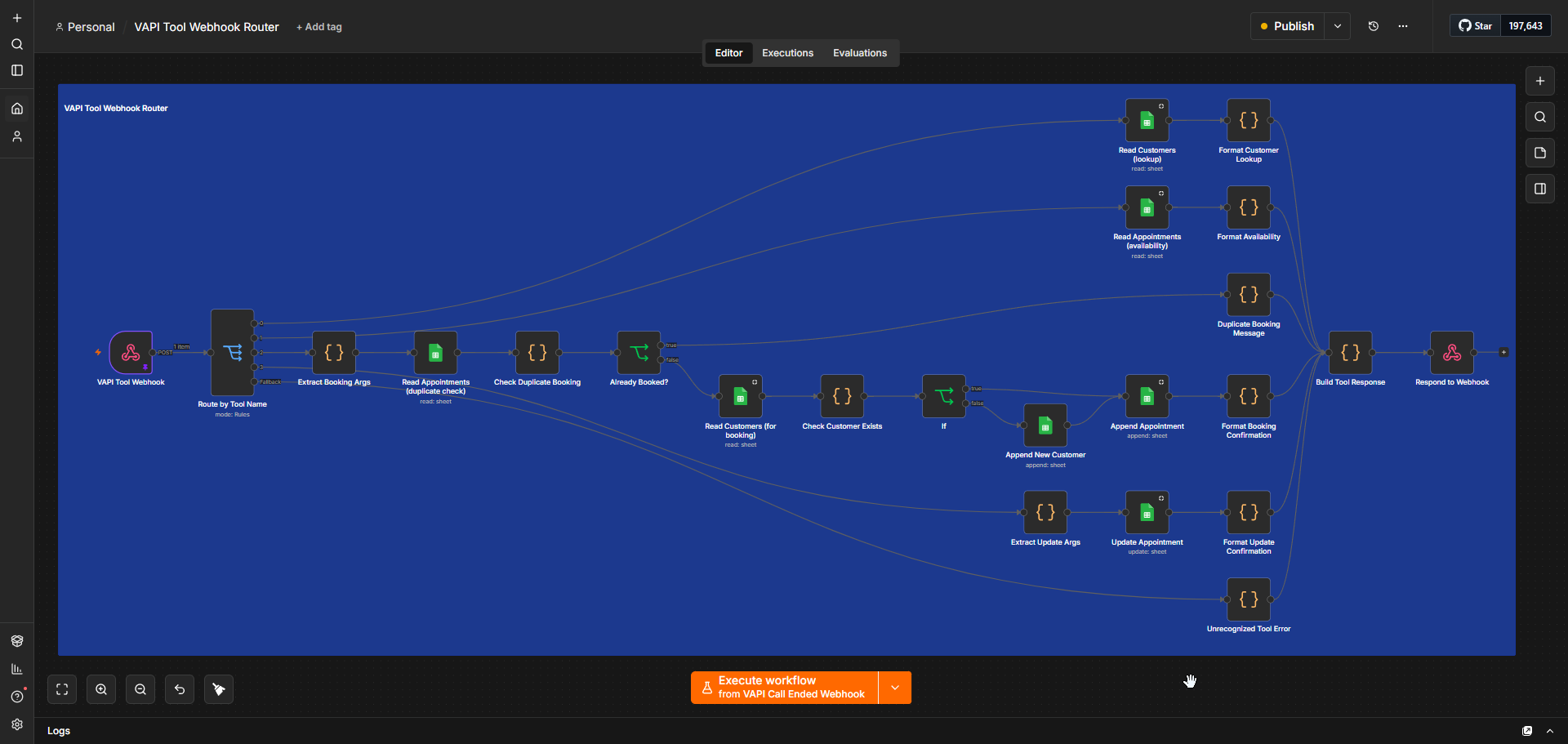Select the Build Tool Response code node

[x=1351, y=352]
